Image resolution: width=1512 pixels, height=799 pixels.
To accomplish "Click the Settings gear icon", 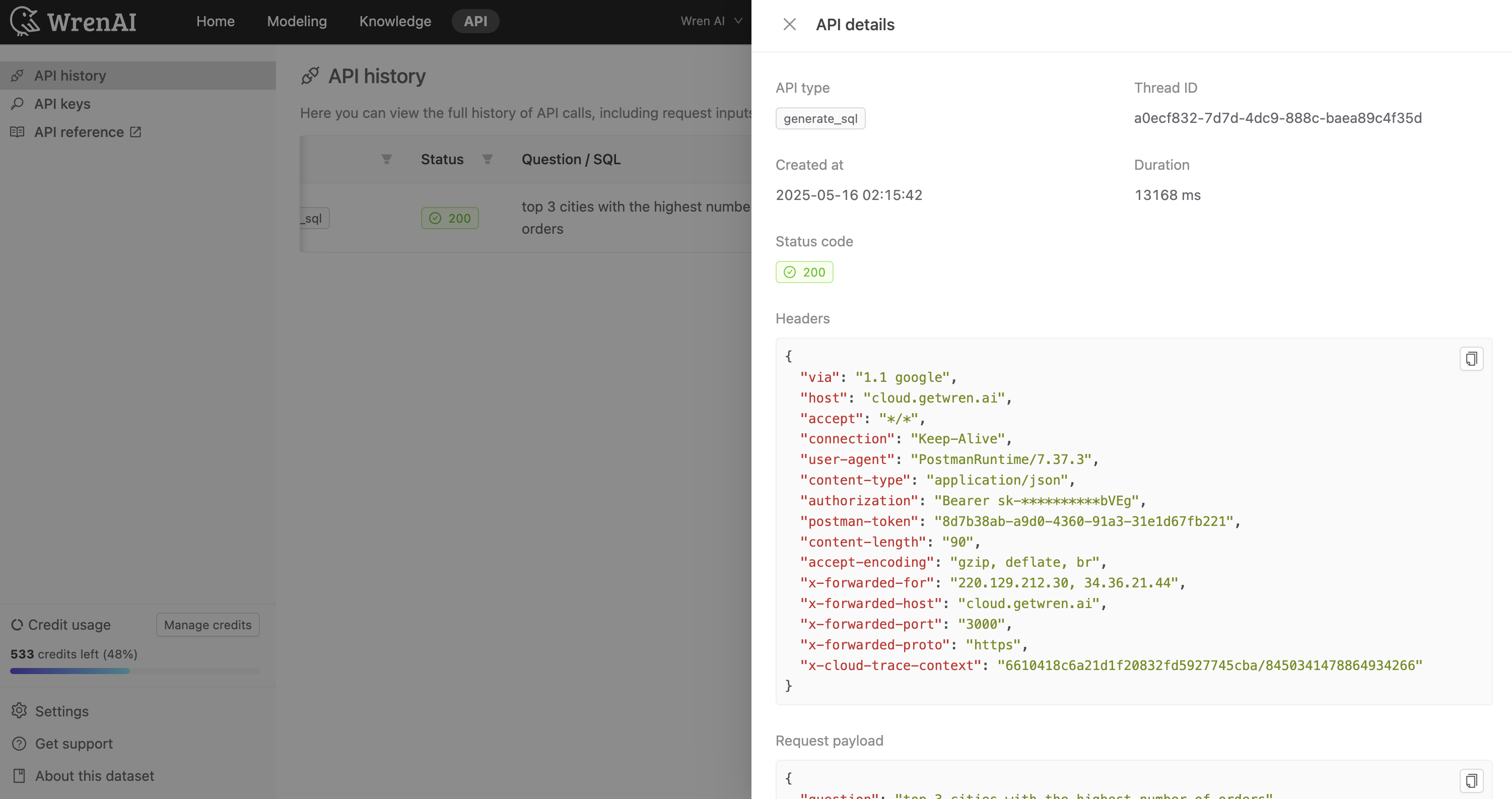I will pyautogui.click(x=19, y=710).
